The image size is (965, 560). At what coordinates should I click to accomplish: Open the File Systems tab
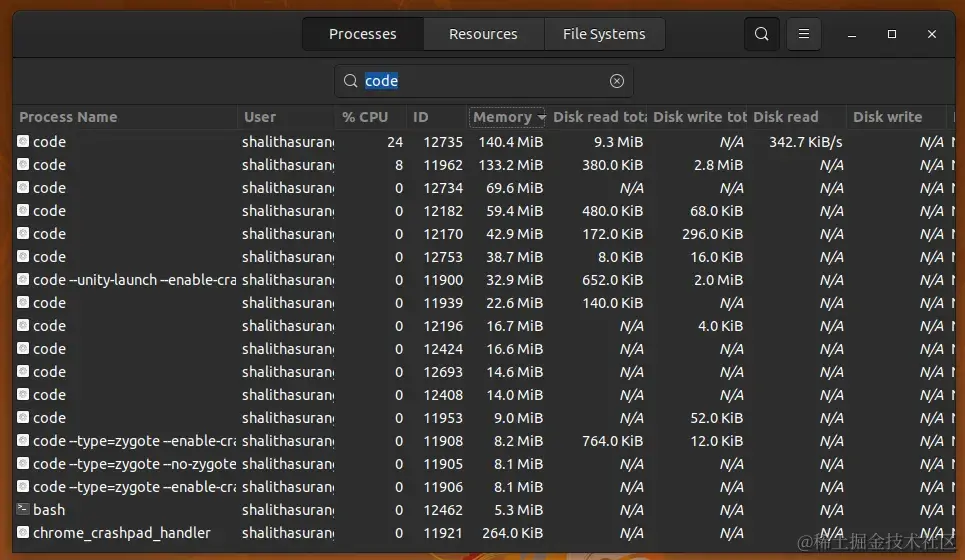tap(604, 34)
